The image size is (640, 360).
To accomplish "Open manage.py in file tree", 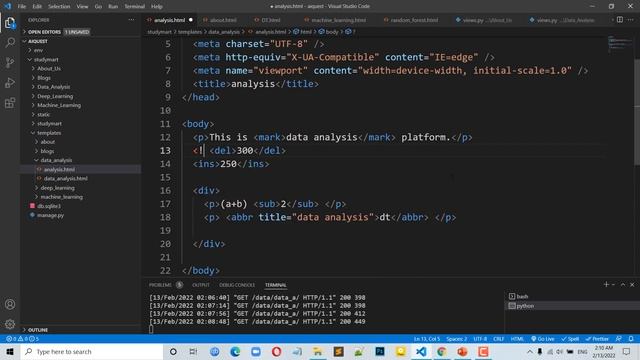I will (x=81, y=215).
